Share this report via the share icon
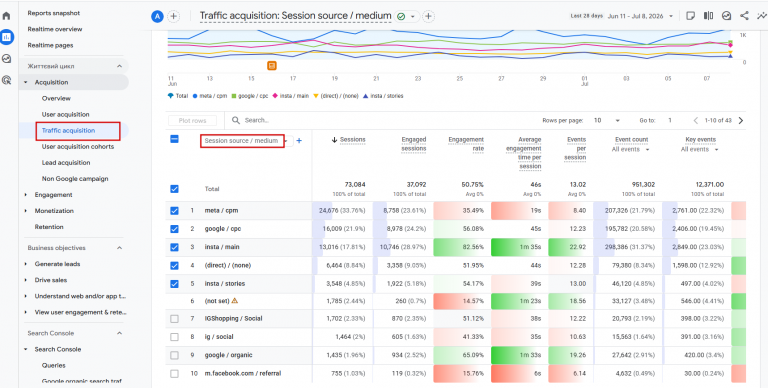This screenshot has height=388, width=768. pyautogui.click(x=744, y=16)
